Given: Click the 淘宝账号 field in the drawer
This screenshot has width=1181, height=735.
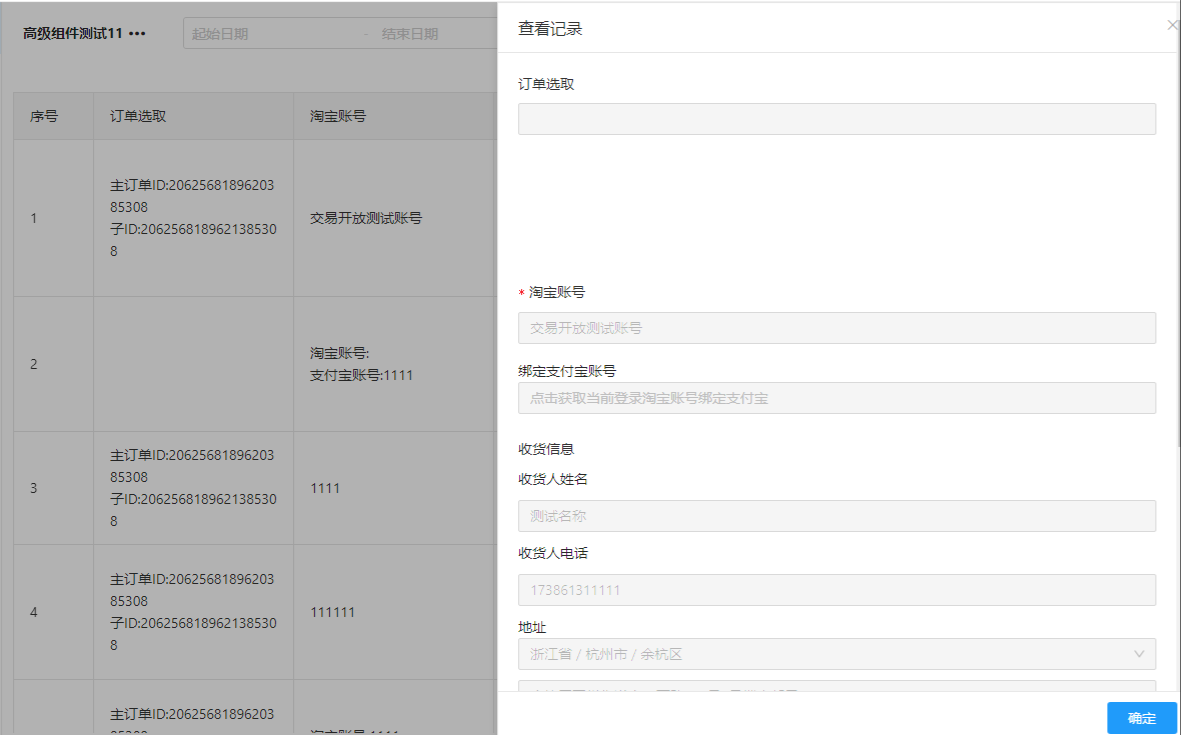Looking at the screenshot, I should point(836,328).
